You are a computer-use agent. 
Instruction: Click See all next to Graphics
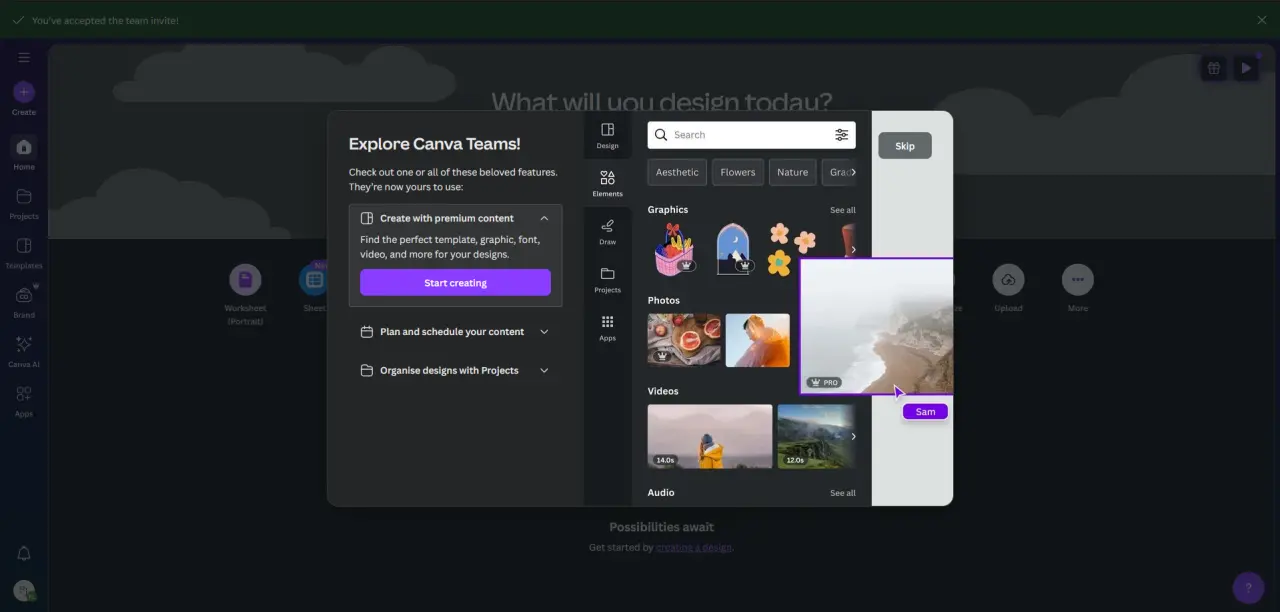(842, 210)
